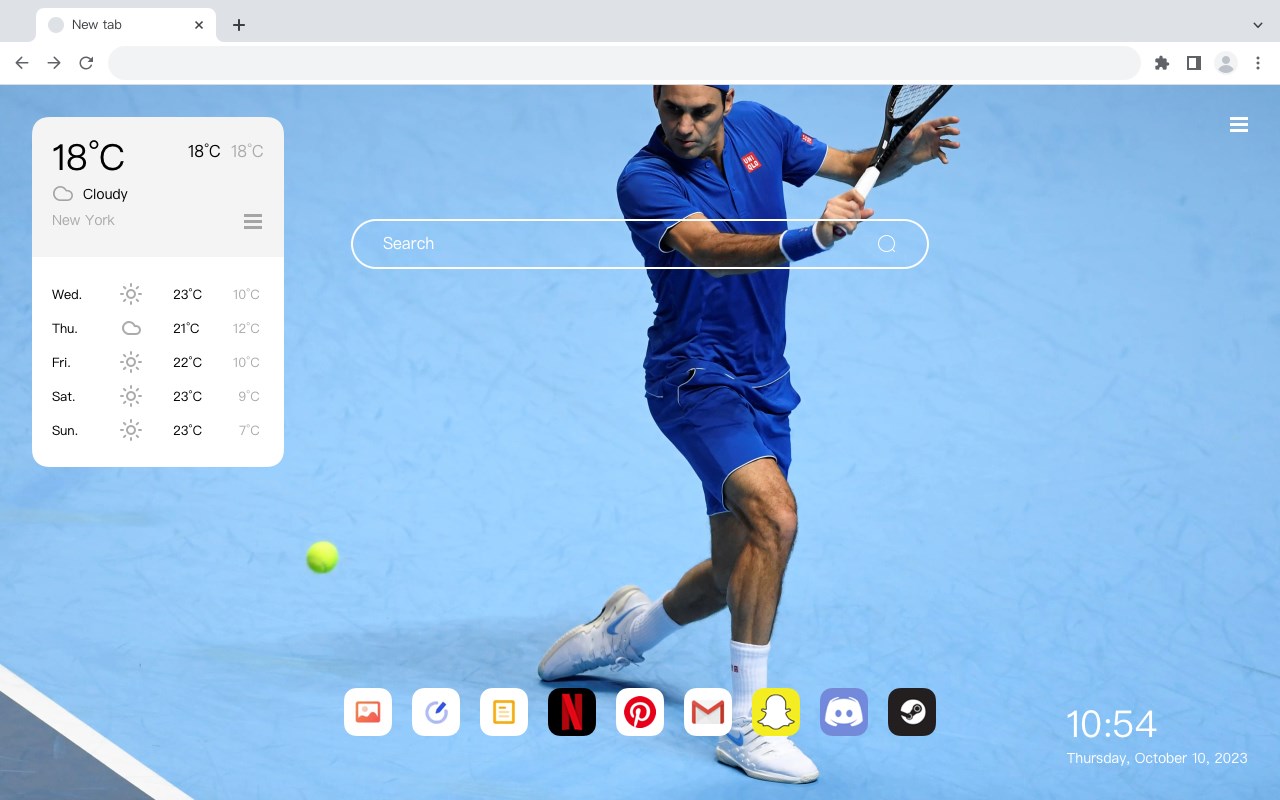Click the Cloudy condition text
This screenshot has width=1280, height=800.
[105, 194]
